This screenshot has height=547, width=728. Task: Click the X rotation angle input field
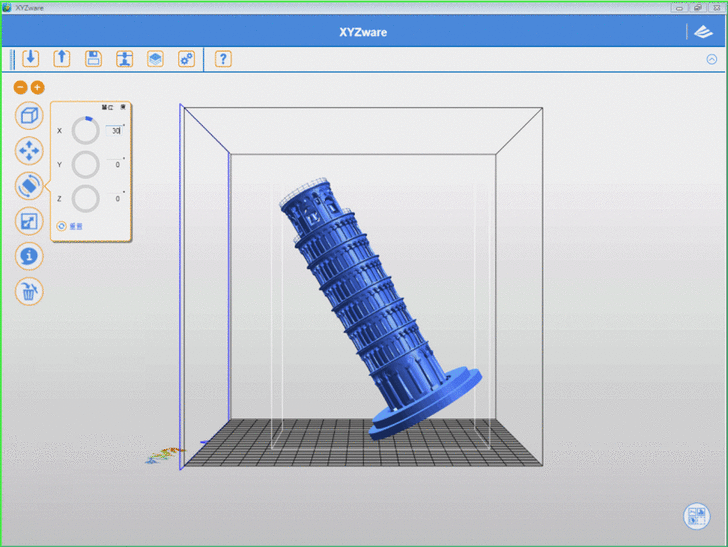point(115,130)
